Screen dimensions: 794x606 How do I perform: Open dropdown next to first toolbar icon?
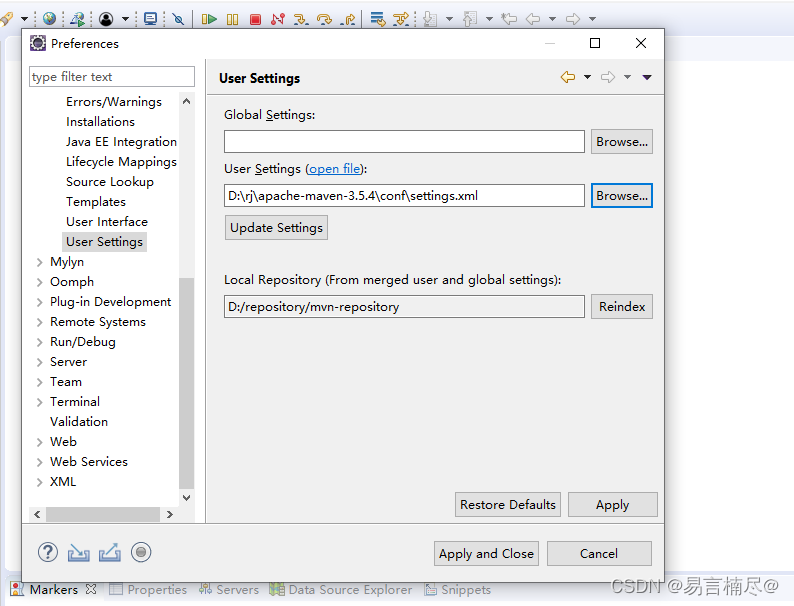pos(24,19)
